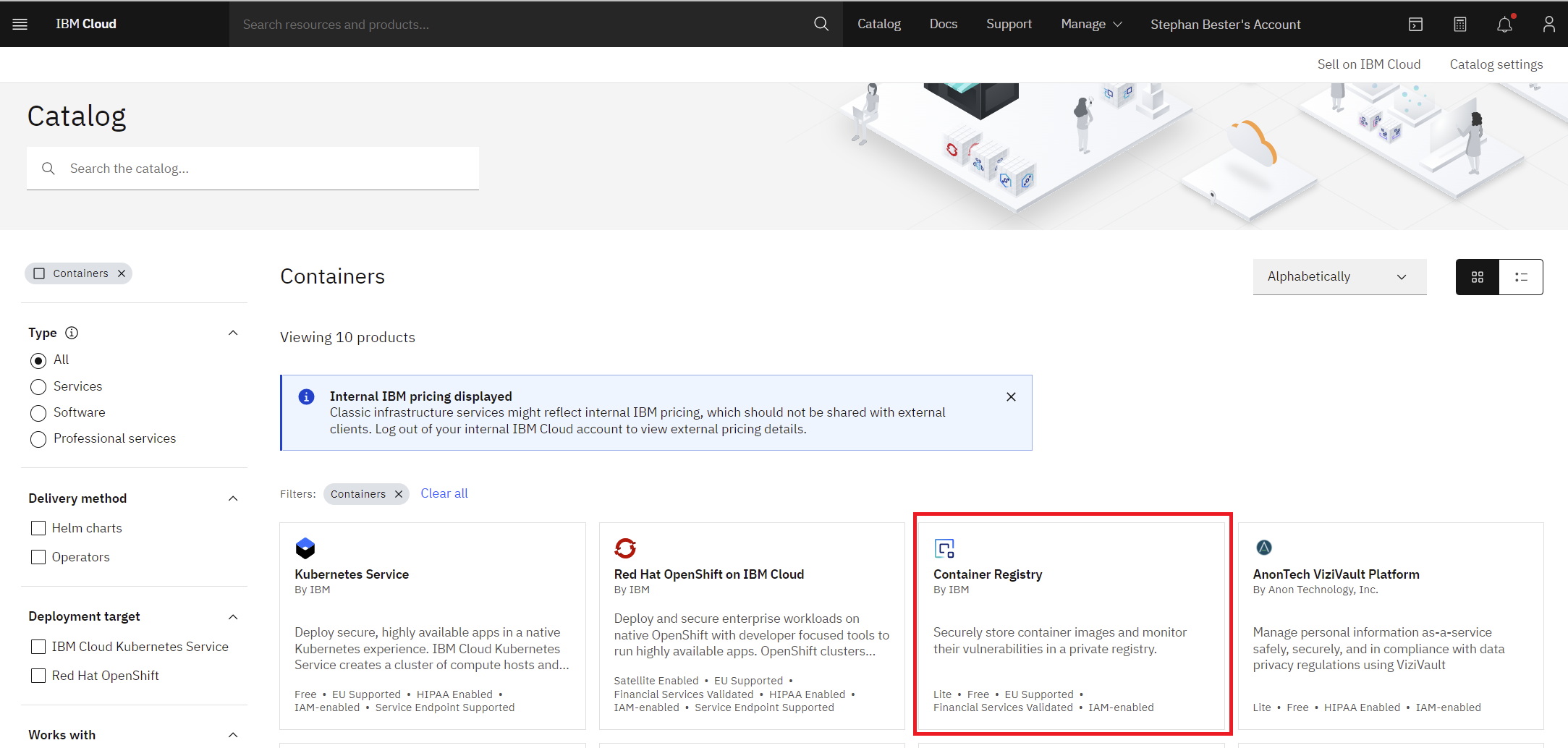Viewport: 1568px width, 748px height.
Task: Check the Helm charts checkbox
Action: pyautogui.click(x=38, y=528)
